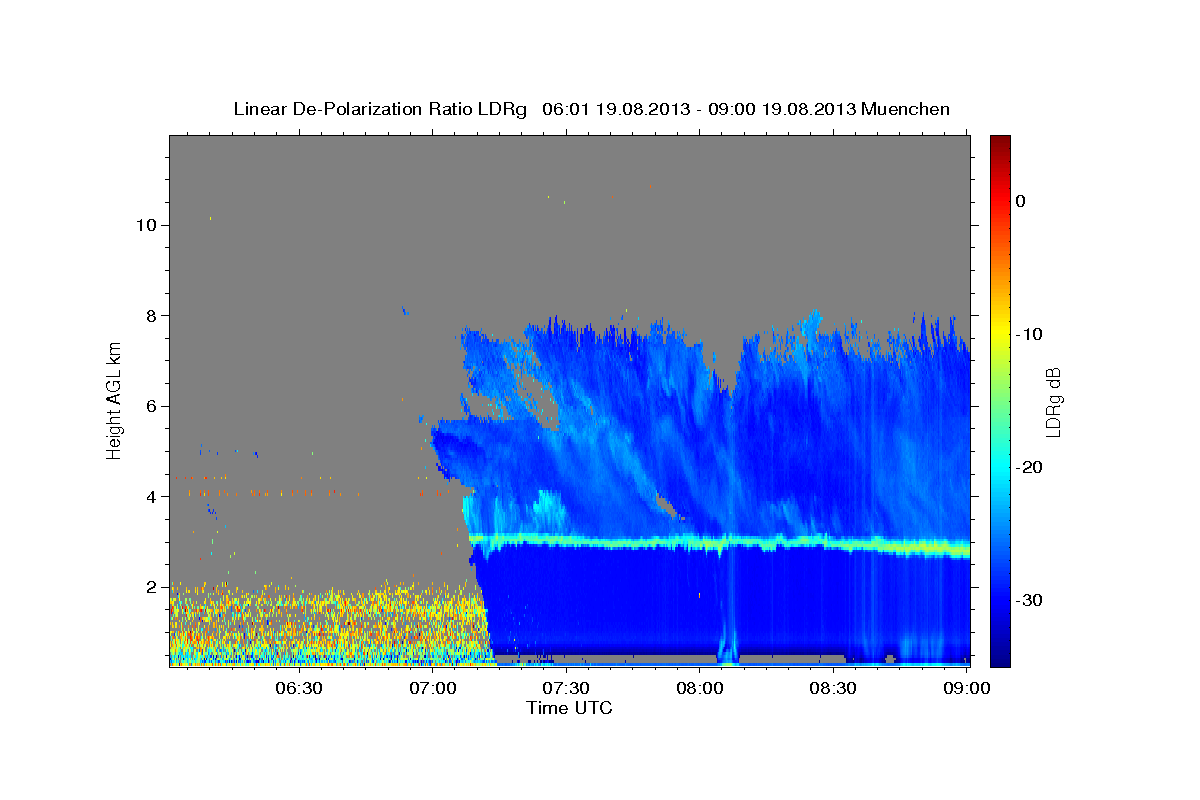Viewport: 1200px width, 800px height.
Task: Click the Height AGL km axis title
Action: pyautogui.click(x=115, y=400)
